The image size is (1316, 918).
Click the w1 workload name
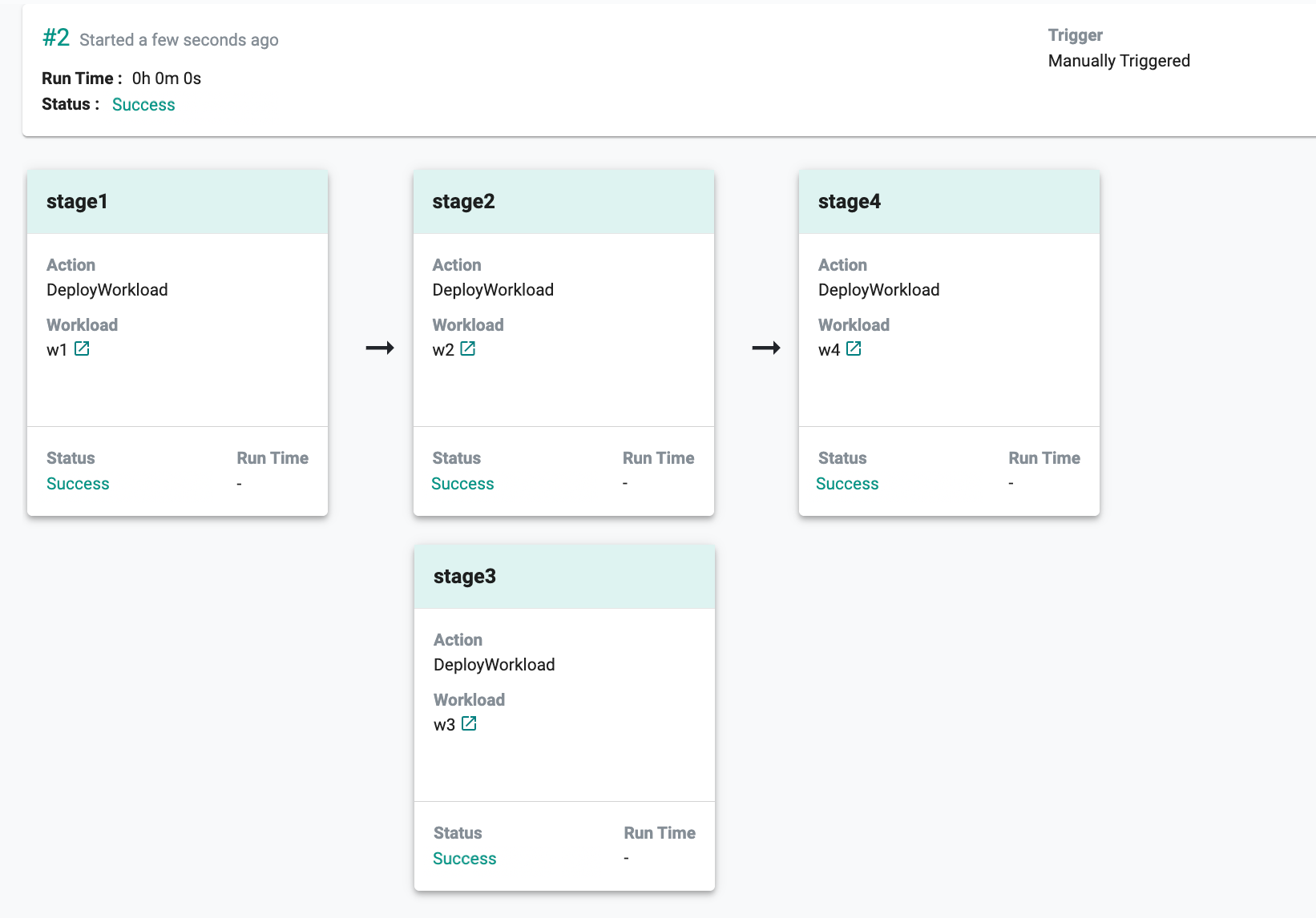57,350
